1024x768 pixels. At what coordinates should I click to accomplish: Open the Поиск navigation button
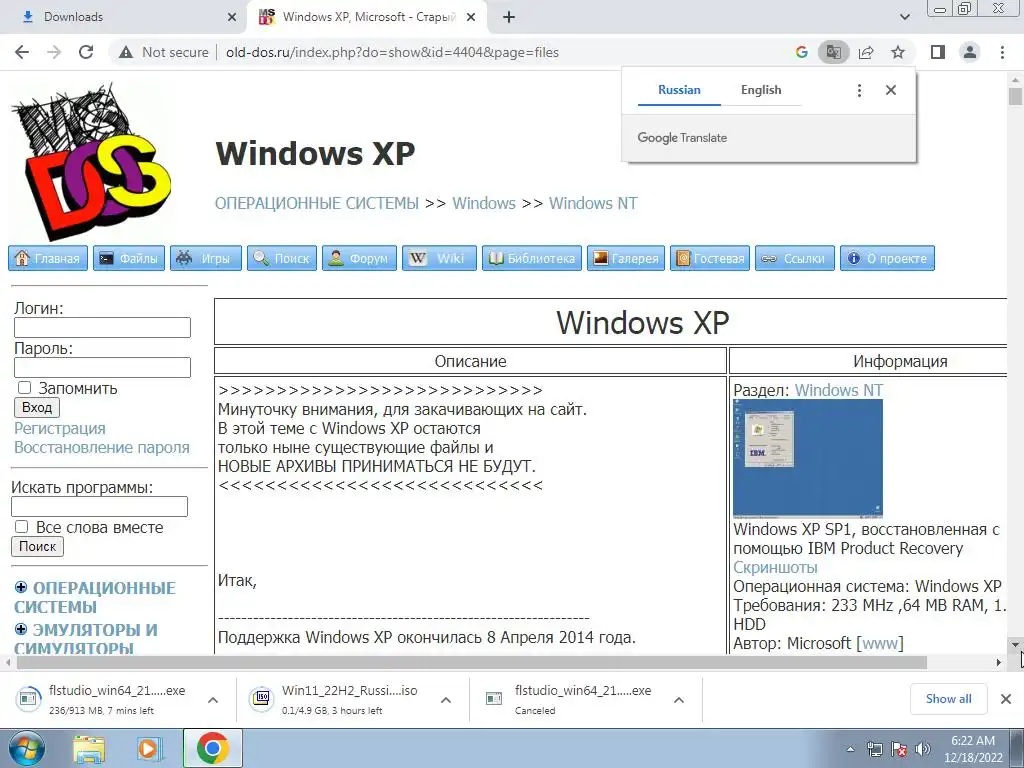coord(282,258)
